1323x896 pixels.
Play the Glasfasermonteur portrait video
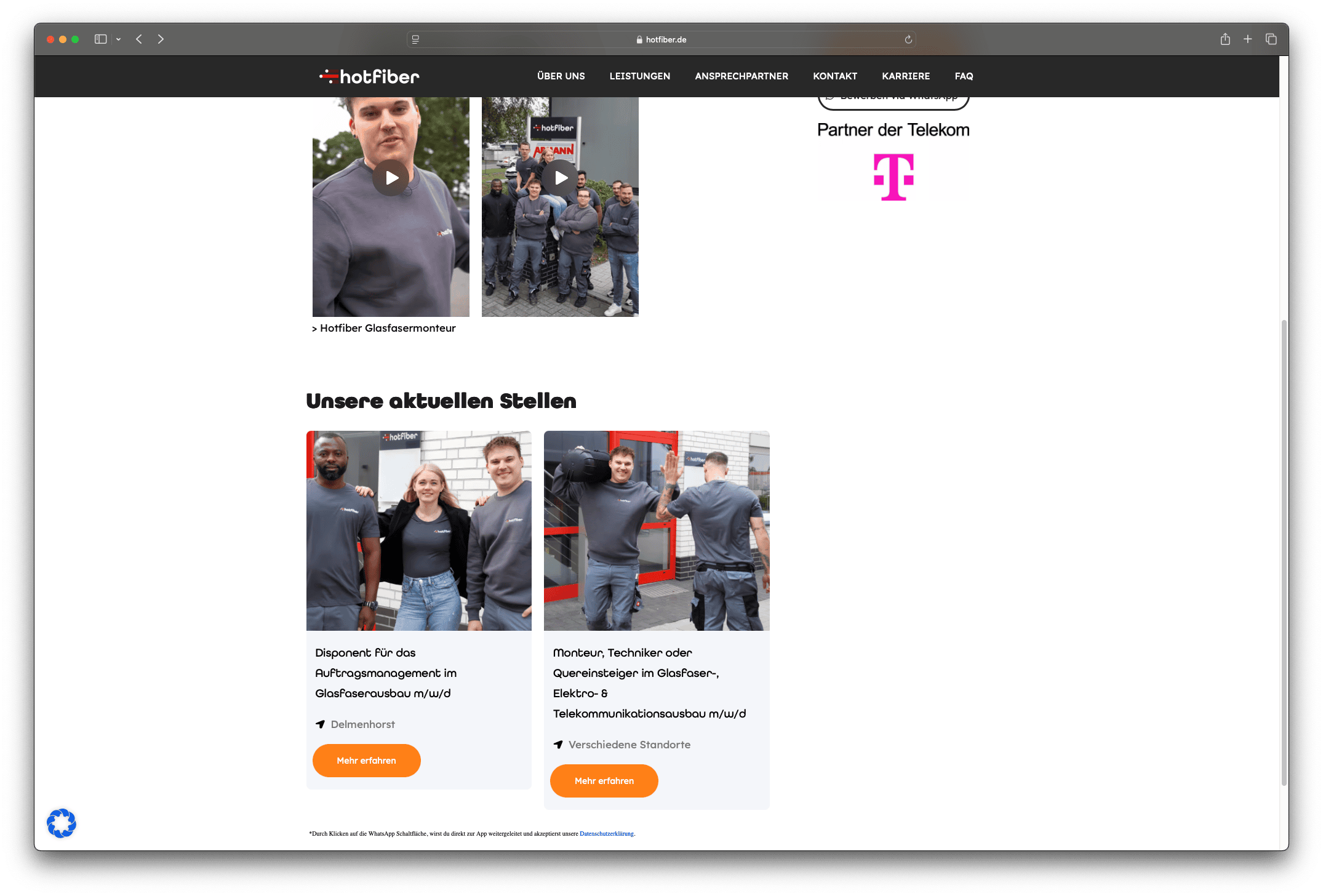tap(391, 178)
